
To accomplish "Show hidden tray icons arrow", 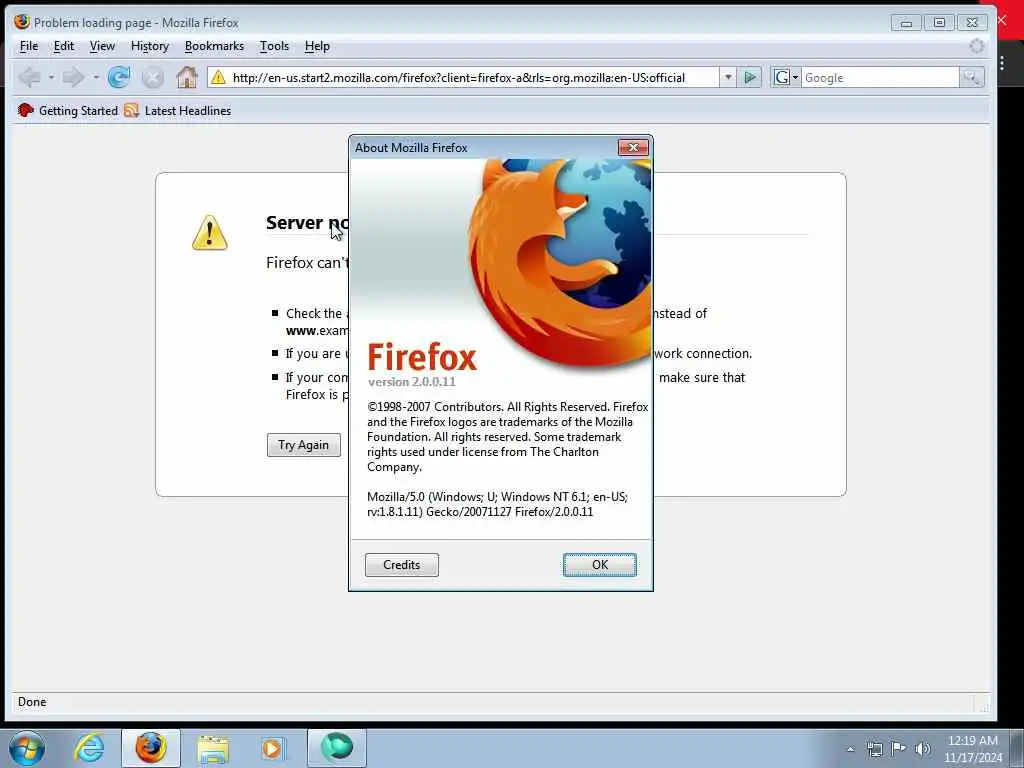I will [850, 749].
